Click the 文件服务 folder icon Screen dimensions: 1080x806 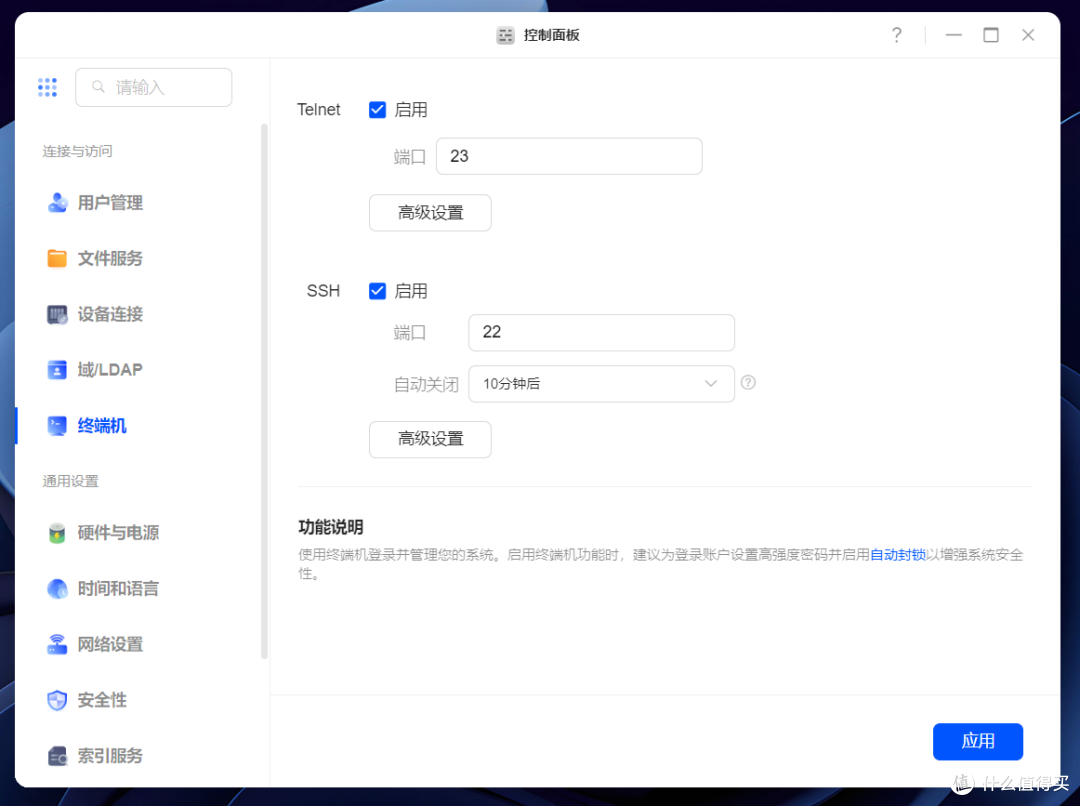[57, 258]
